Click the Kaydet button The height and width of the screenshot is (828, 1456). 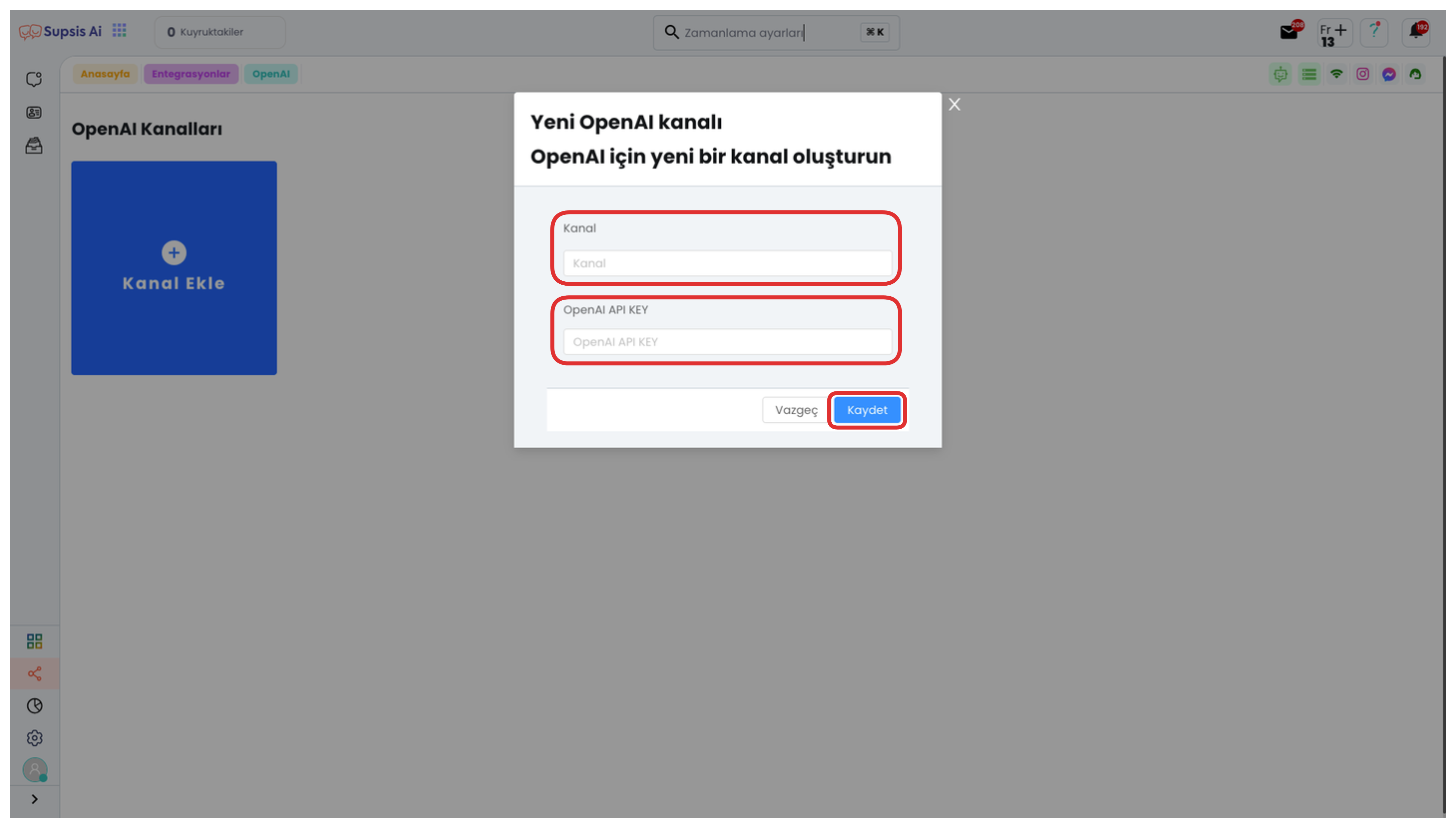tap(867, 410)
